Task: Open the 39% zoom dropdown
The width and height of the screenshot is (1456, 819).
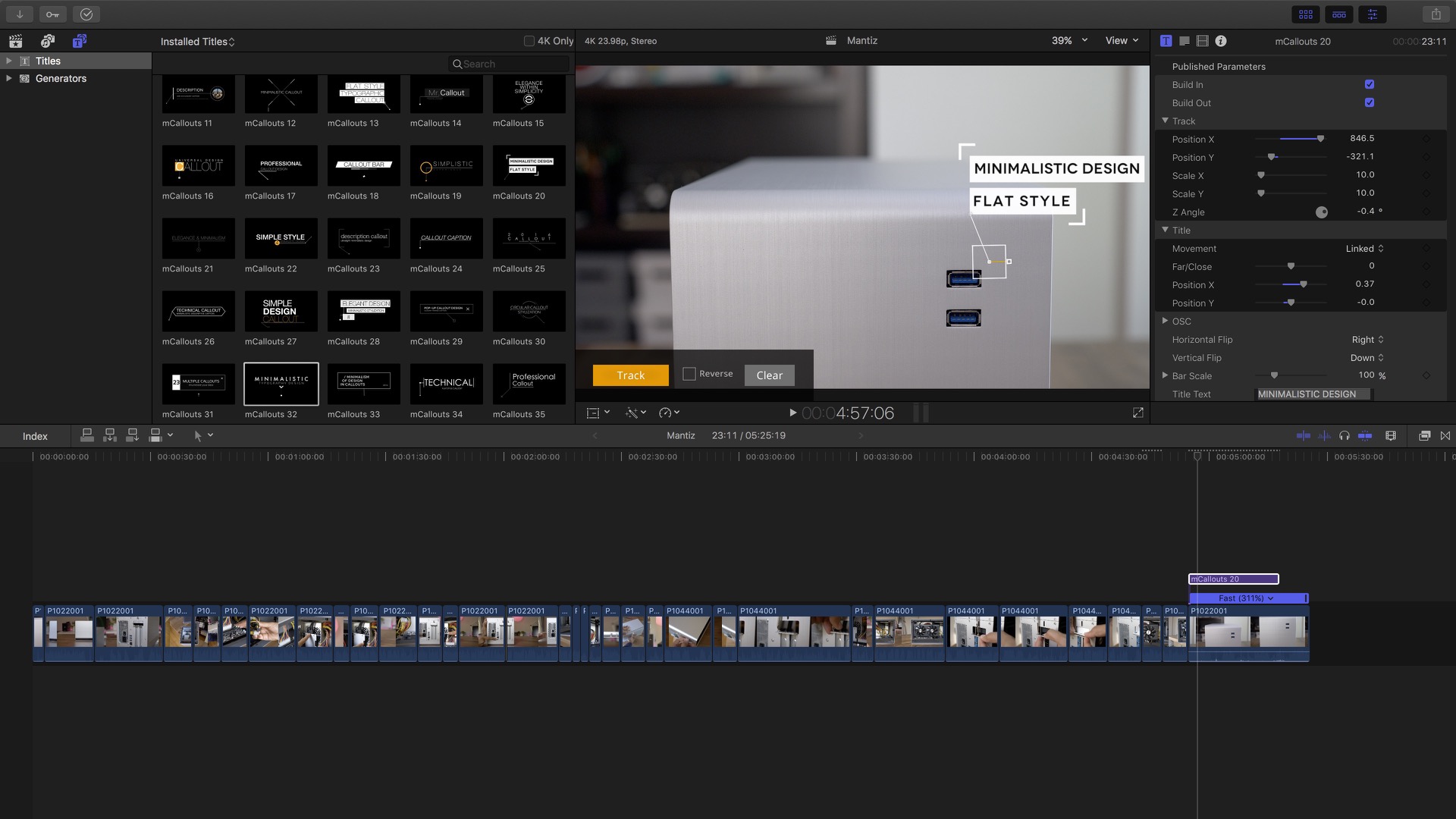Action: coord(1069,40)
